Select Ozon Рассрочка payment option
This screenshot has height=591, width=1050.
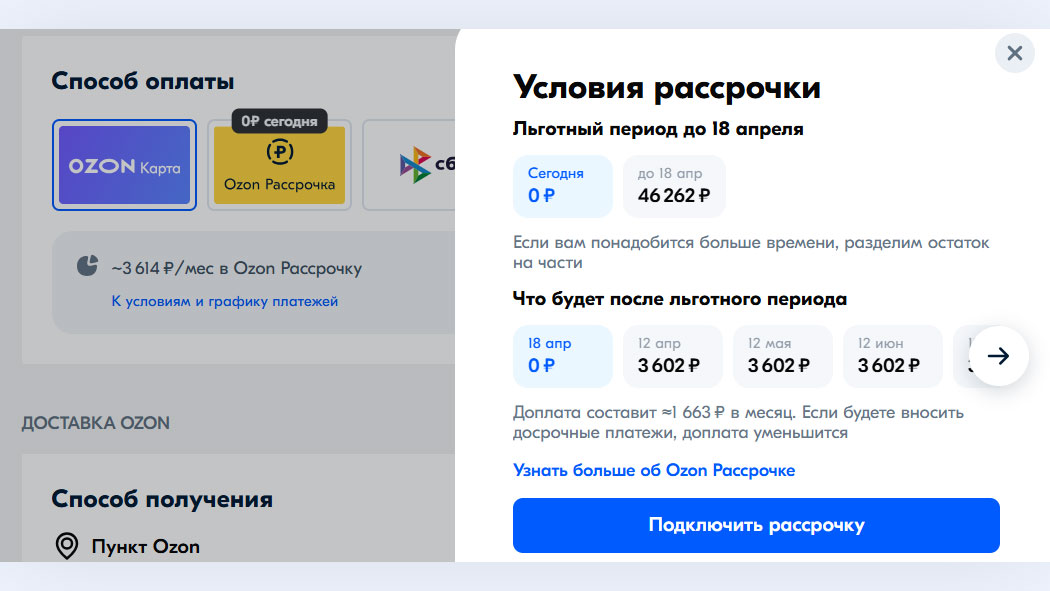pyautogui.click(x=279, y=167)
